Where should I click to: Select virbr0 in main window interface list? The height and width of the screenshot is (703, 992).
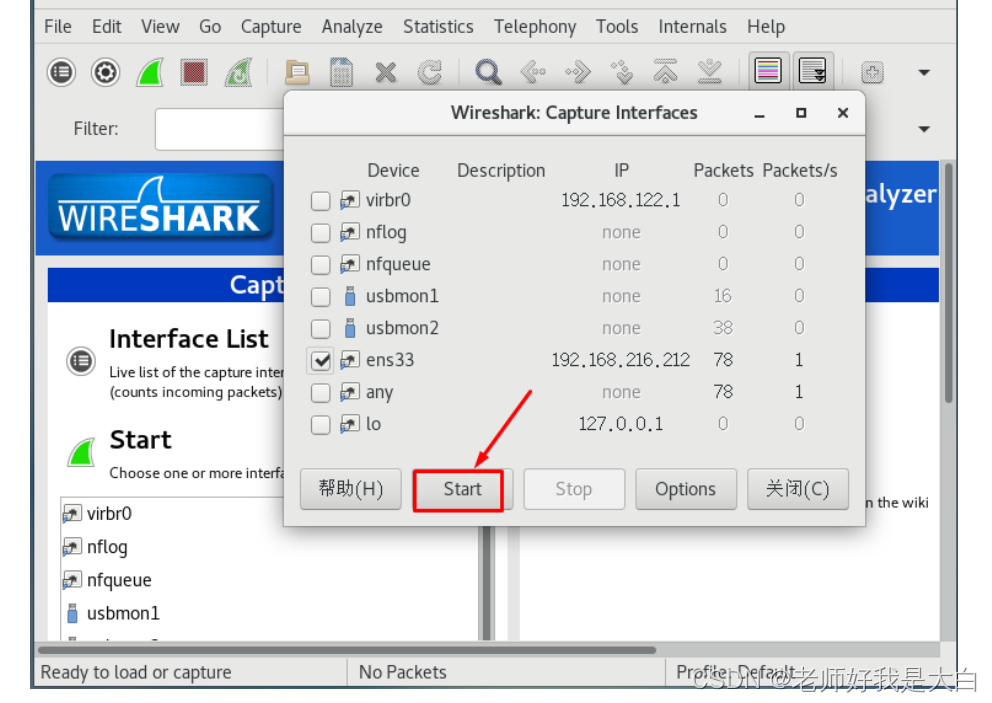[109, 514]
